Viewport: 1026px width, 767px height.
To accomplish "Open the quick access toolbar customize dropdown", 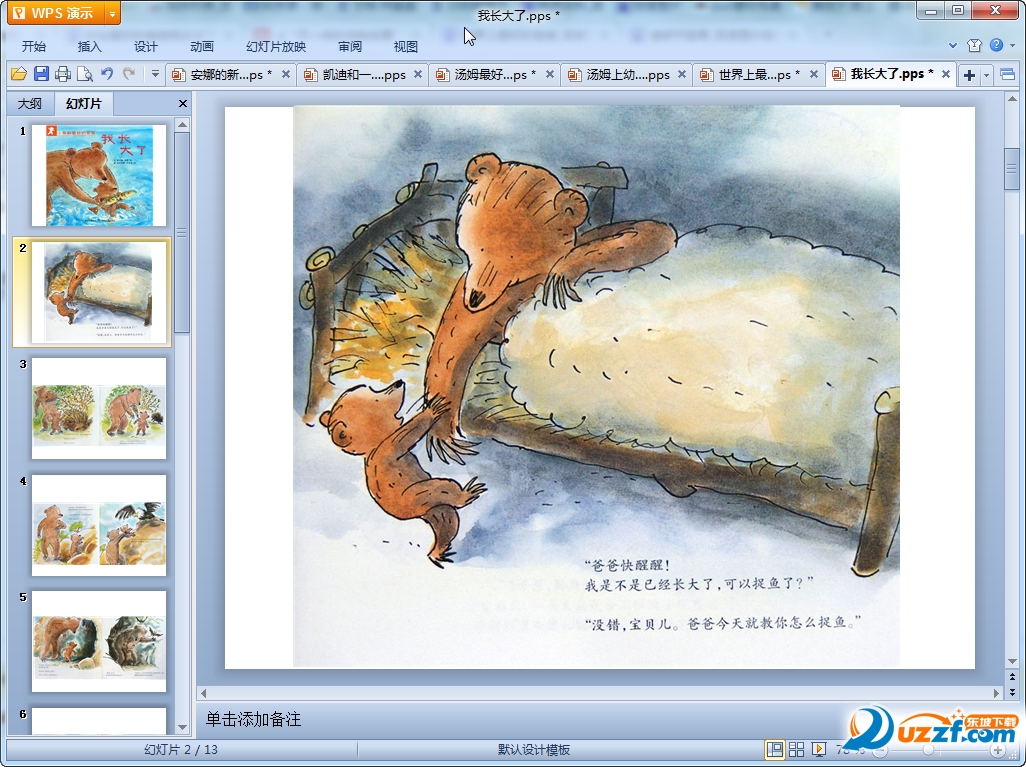I will [155, 74].
